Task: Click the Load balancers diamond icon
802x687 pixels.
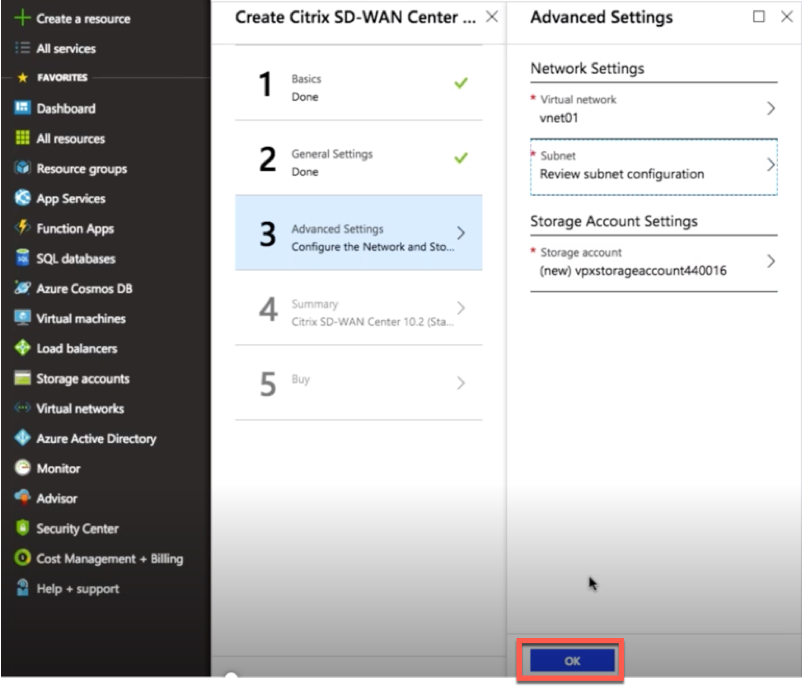Action: (23, 348)
